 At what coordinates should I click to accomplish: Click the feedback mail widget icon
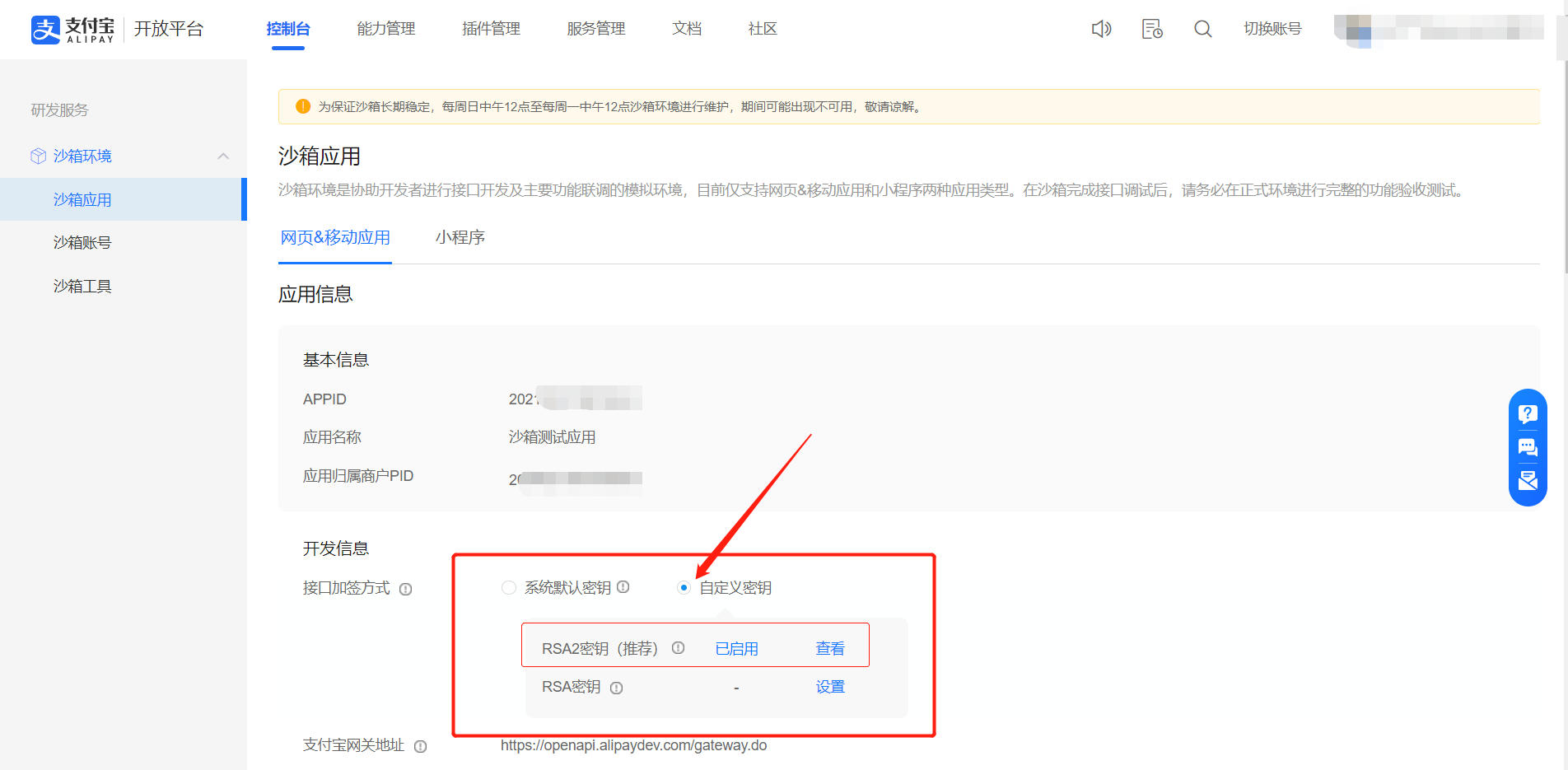tap(1528, 481)
